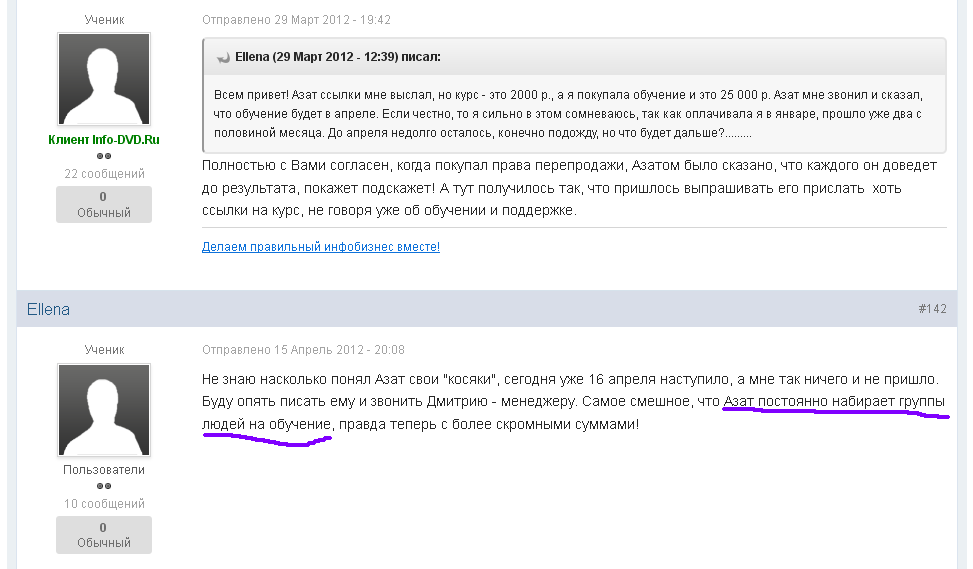Click reputation box under Ellena's 10 сообщений

point(104,535)
